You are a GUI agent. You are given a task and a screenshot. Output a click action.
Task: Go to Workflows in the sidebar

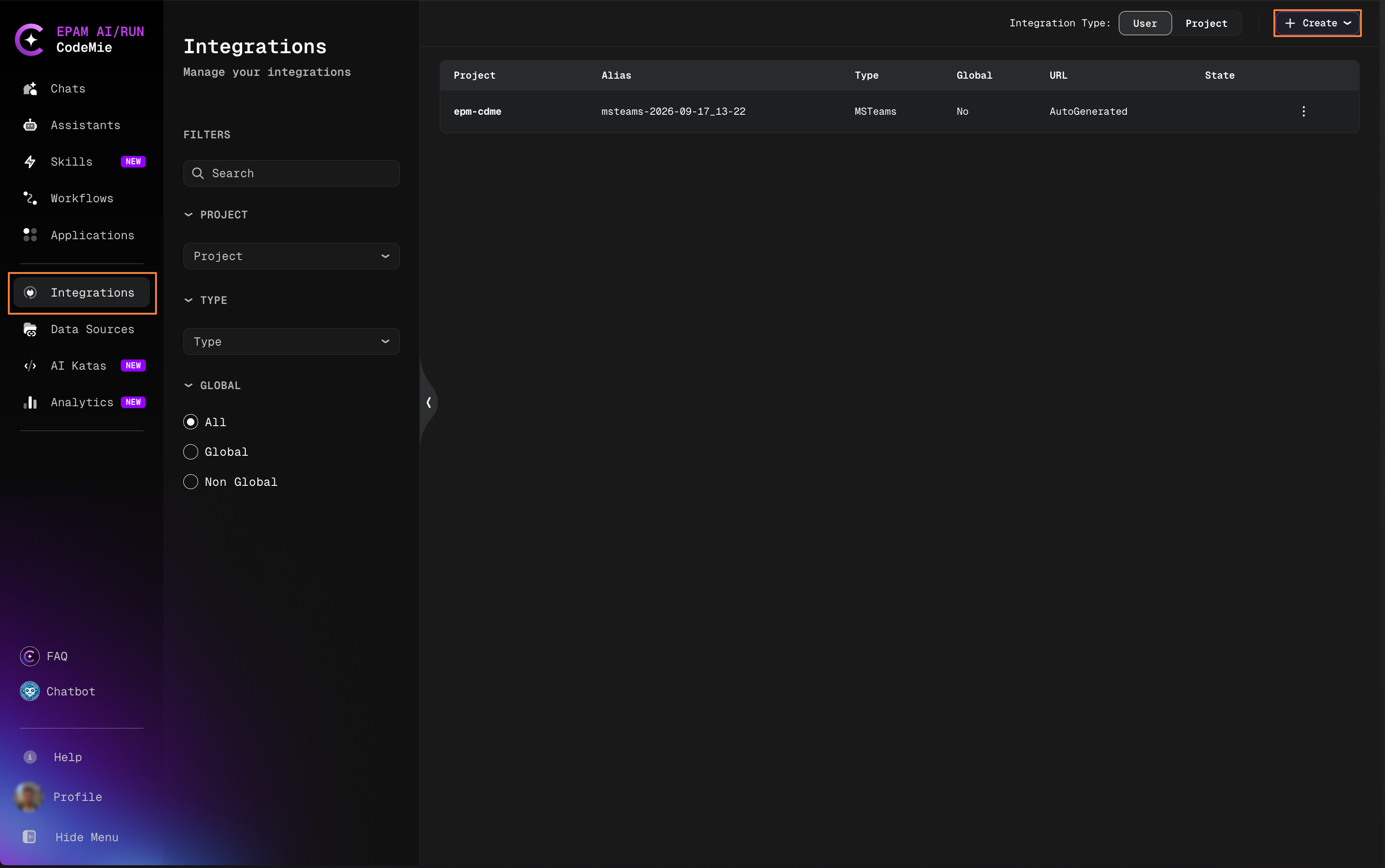click(81, 198)
